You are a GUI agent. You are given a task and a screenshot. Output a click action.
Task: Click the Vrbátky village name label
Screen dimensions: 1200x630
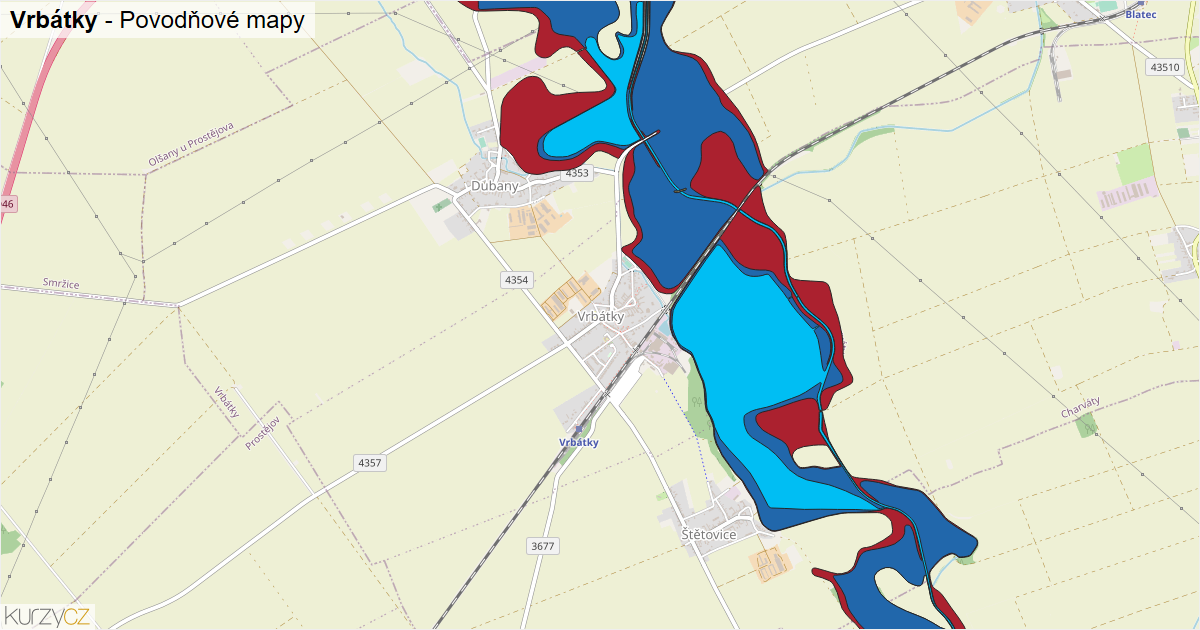coord(601,316)
